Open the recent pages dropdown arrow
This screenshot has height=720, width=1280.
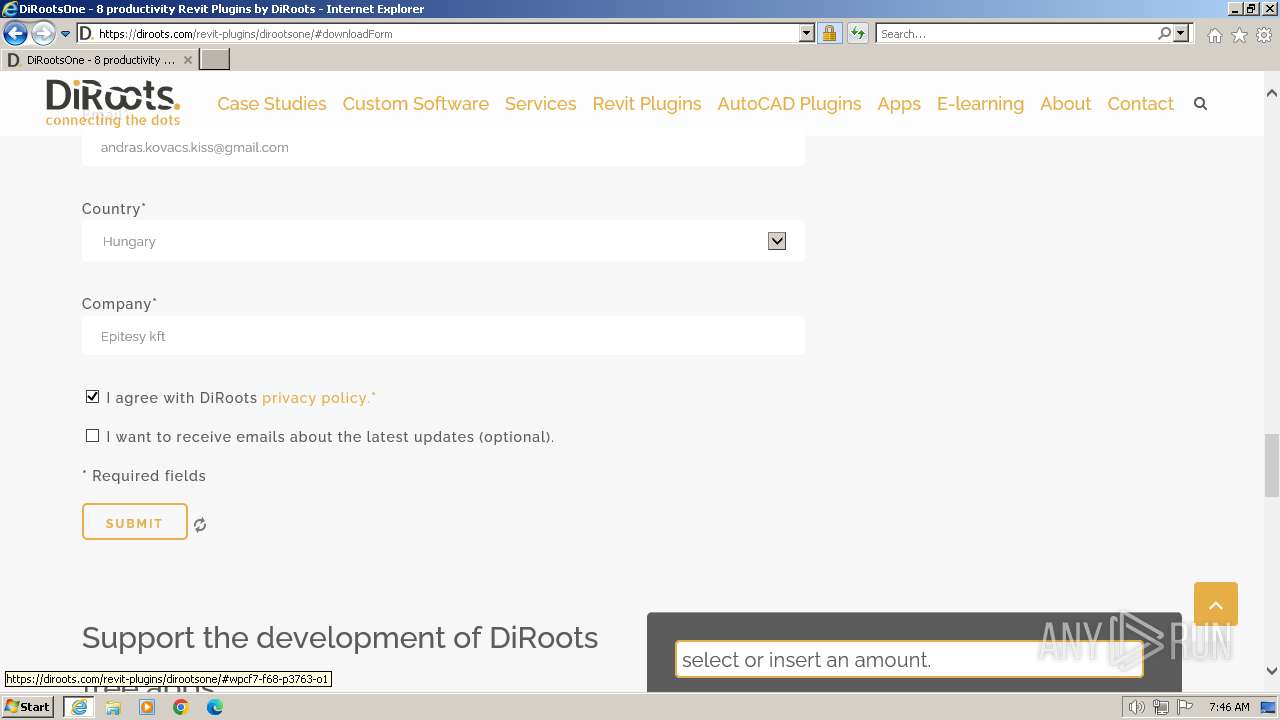(x=66, y=34)
